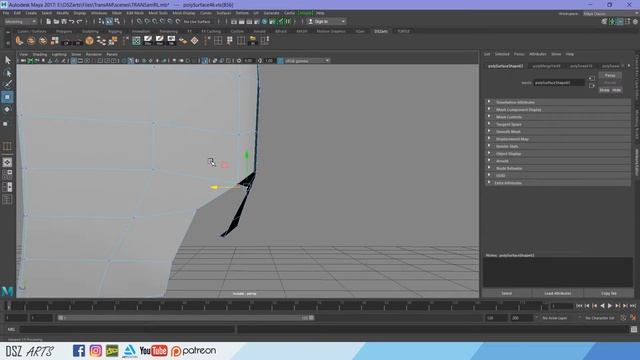The width and height of the screenshot is (640, 360).
Task: Choose the Scale tool in toolbox
Action: tap(6, 123)
